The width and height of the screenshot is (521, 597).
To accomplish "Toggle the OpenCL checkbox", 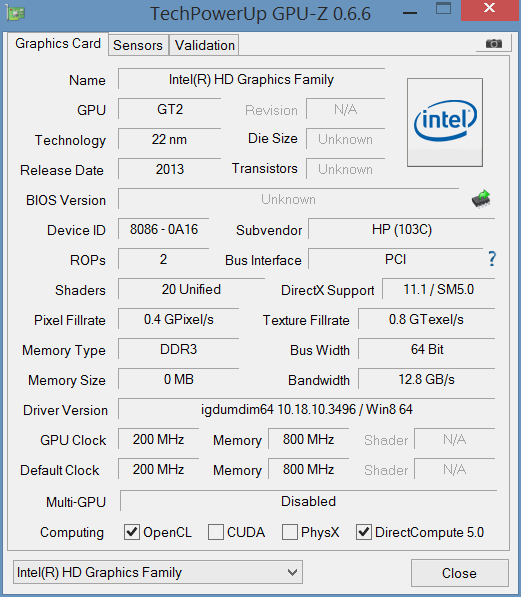I will pyautogui.click(x=132, y=532).
